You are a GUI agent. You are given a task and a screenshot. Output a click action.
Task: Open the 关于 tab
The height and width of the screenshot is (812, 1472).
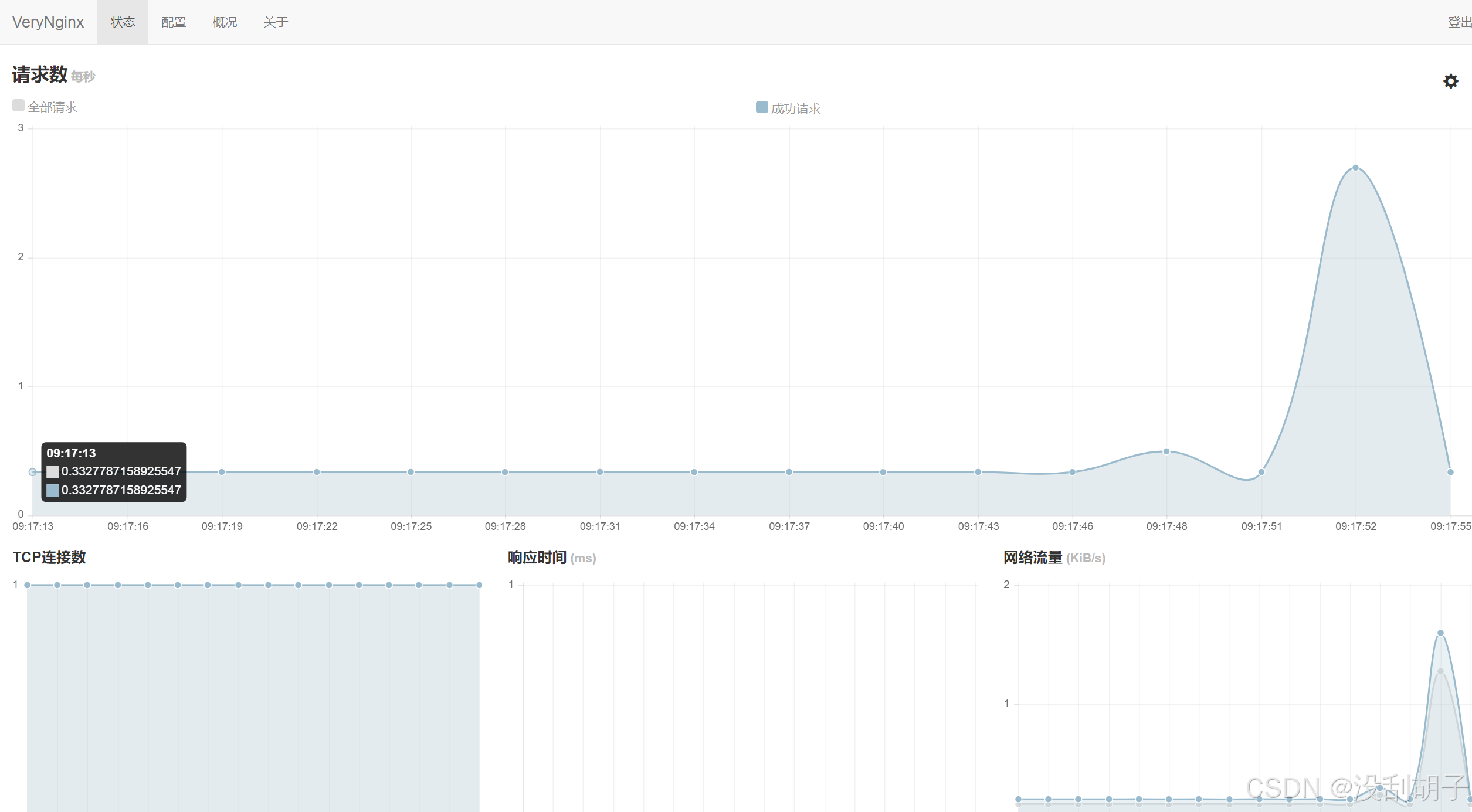point(276,22)
